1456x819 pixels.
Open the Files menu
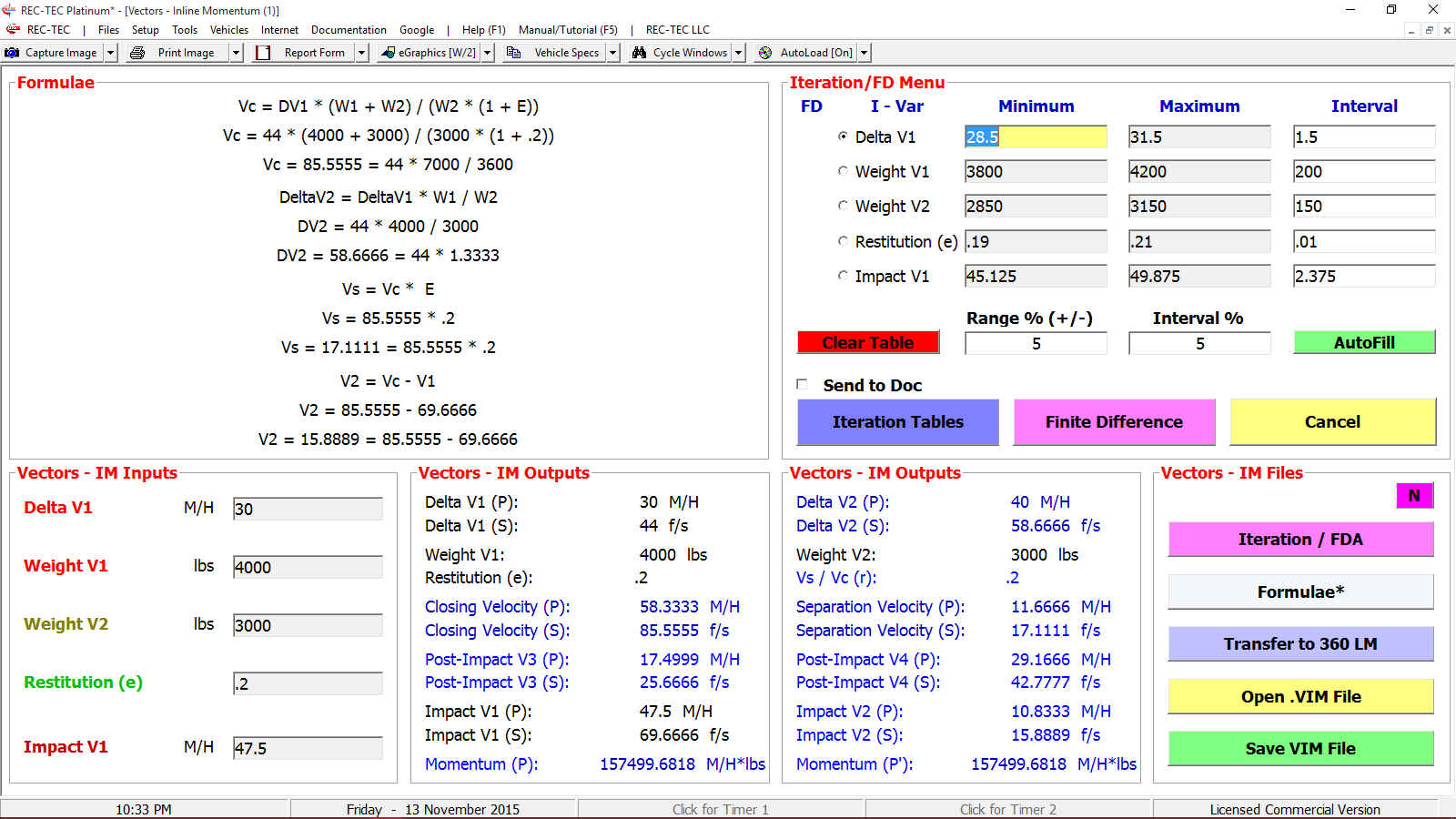pos(108,29)
